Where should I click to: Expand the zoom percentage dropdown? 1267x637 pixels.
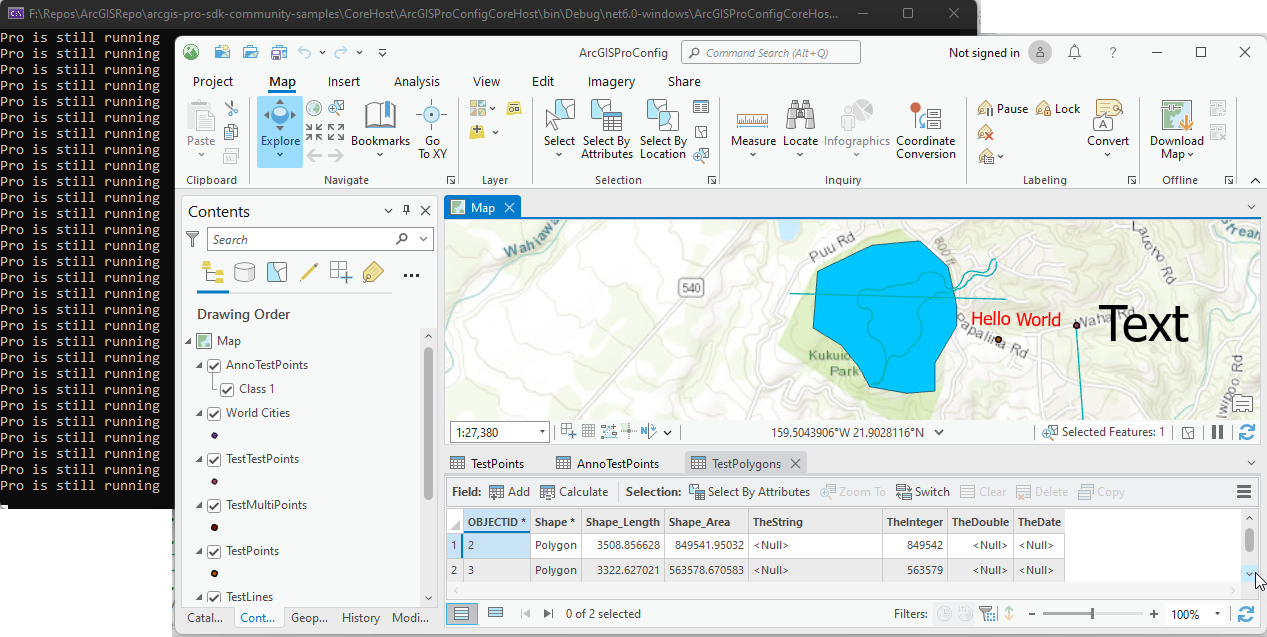tap(1217, 614)
